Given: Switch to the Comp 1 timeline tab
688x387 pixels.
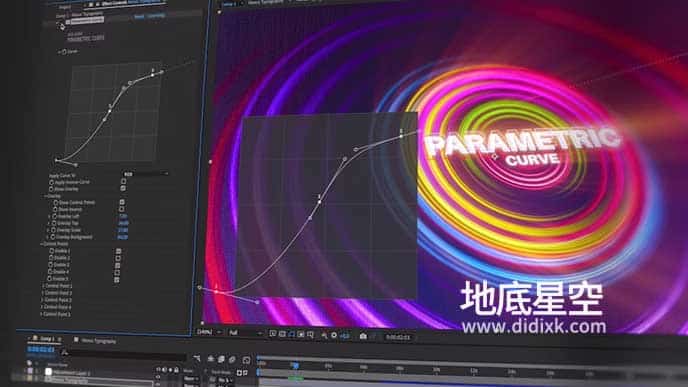Looking at the screenshot, I should (46, 339).
